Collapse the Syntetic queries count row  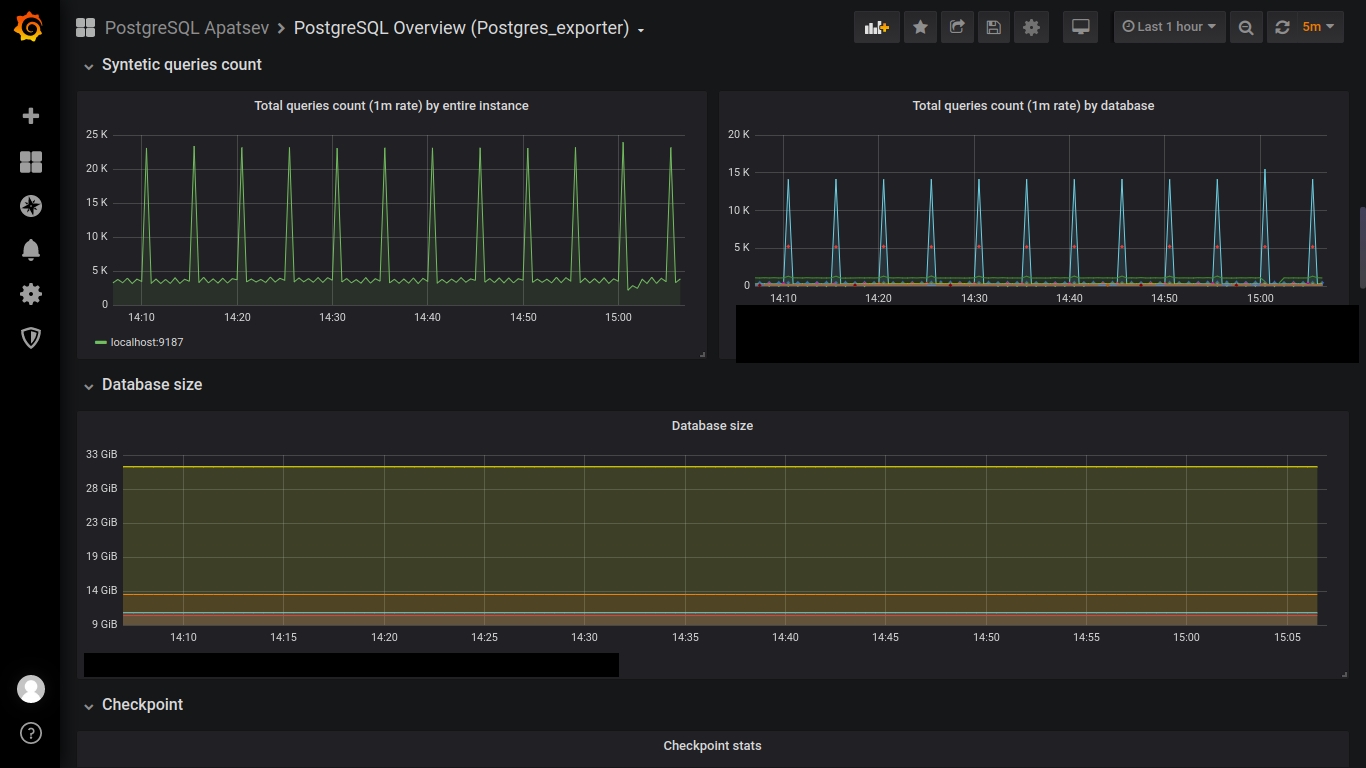click(181, 65)
